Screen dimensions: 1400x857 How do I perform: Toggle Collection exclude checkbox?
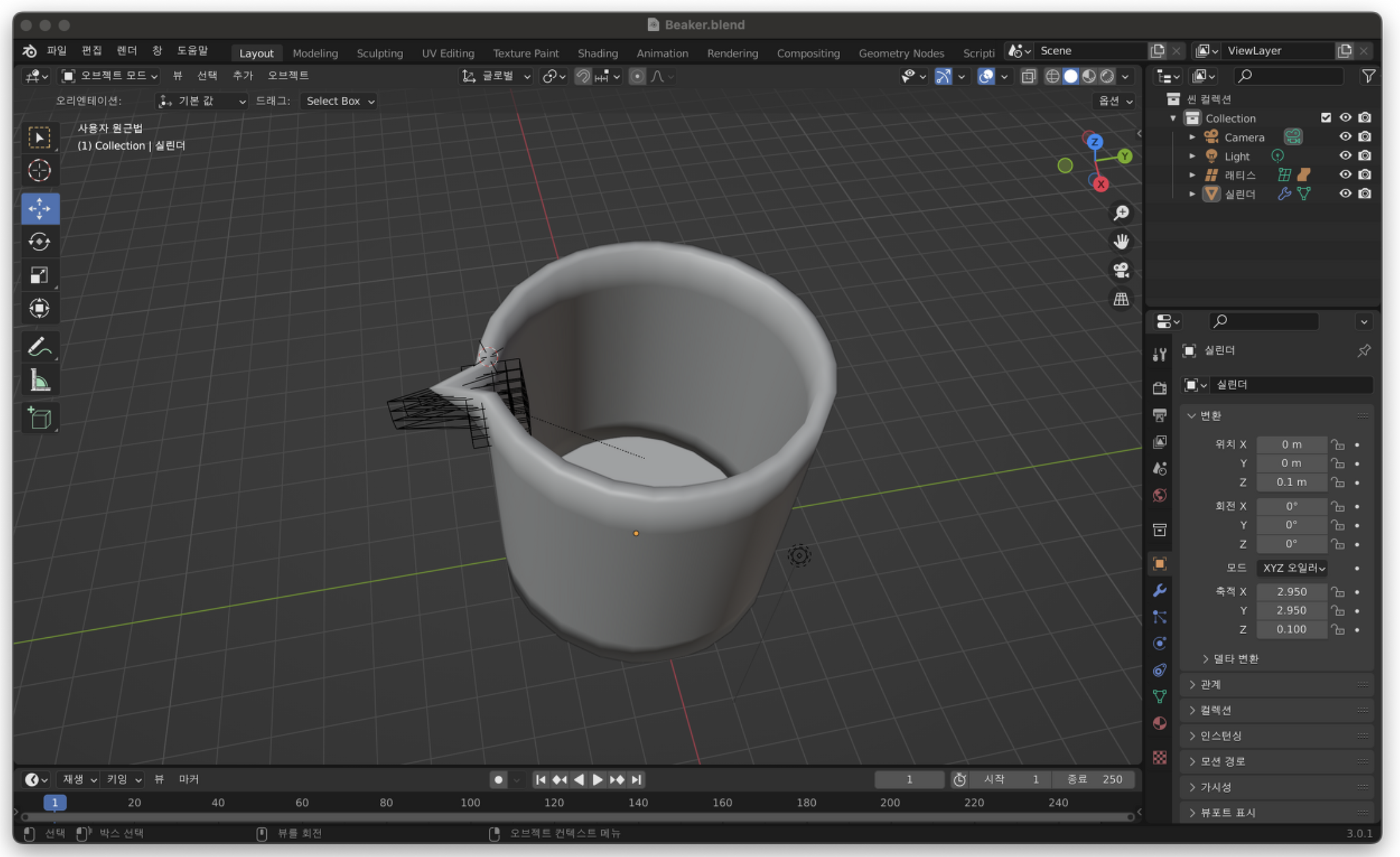(x=1325, y=118)
